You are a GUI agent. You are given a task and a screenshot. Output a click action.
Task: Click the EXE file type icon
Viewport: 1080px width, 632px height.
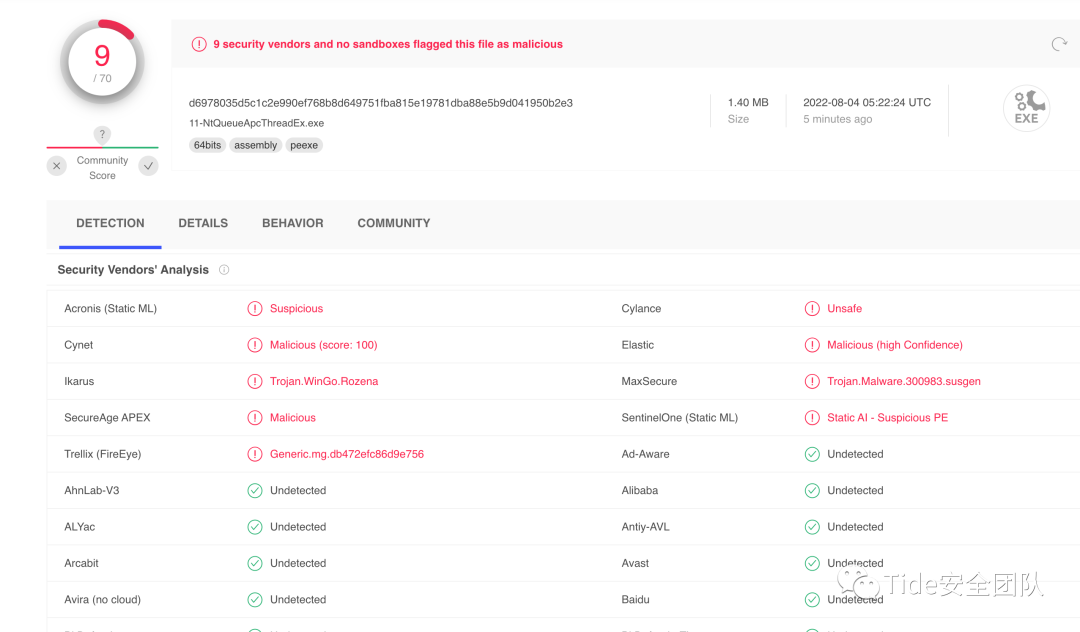tap(1026, 109)
